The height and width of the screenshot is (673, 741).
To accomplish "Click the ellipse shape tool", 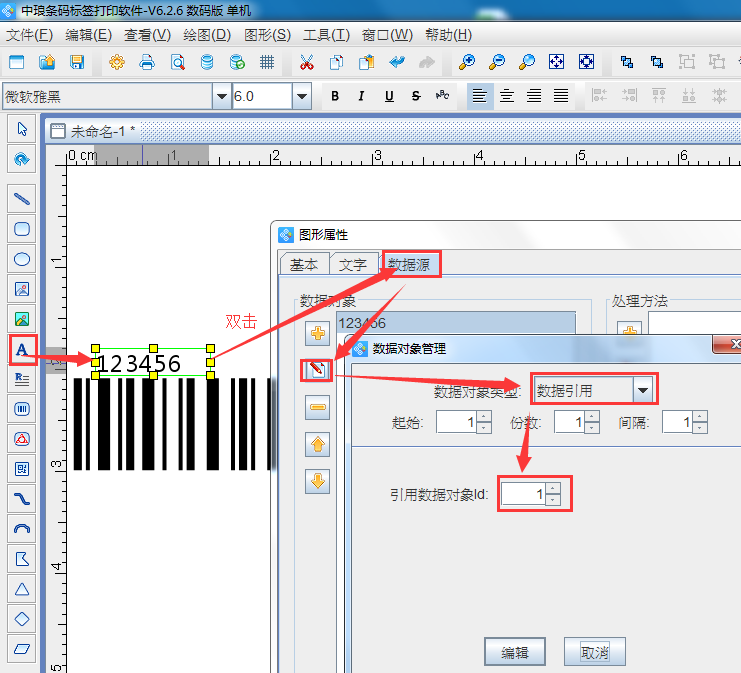I will click(21, 259).
